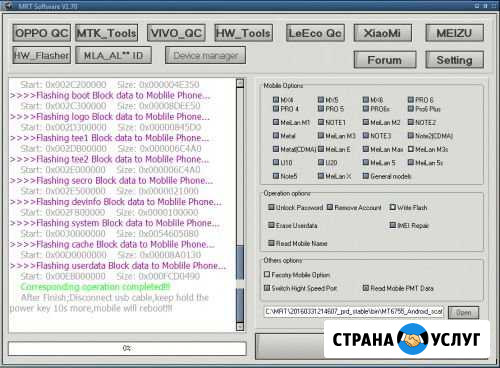This screenshot has width=500, height=368.
Task: Select the NOTE3 model checkbox
Action: (x=366, y=136)
